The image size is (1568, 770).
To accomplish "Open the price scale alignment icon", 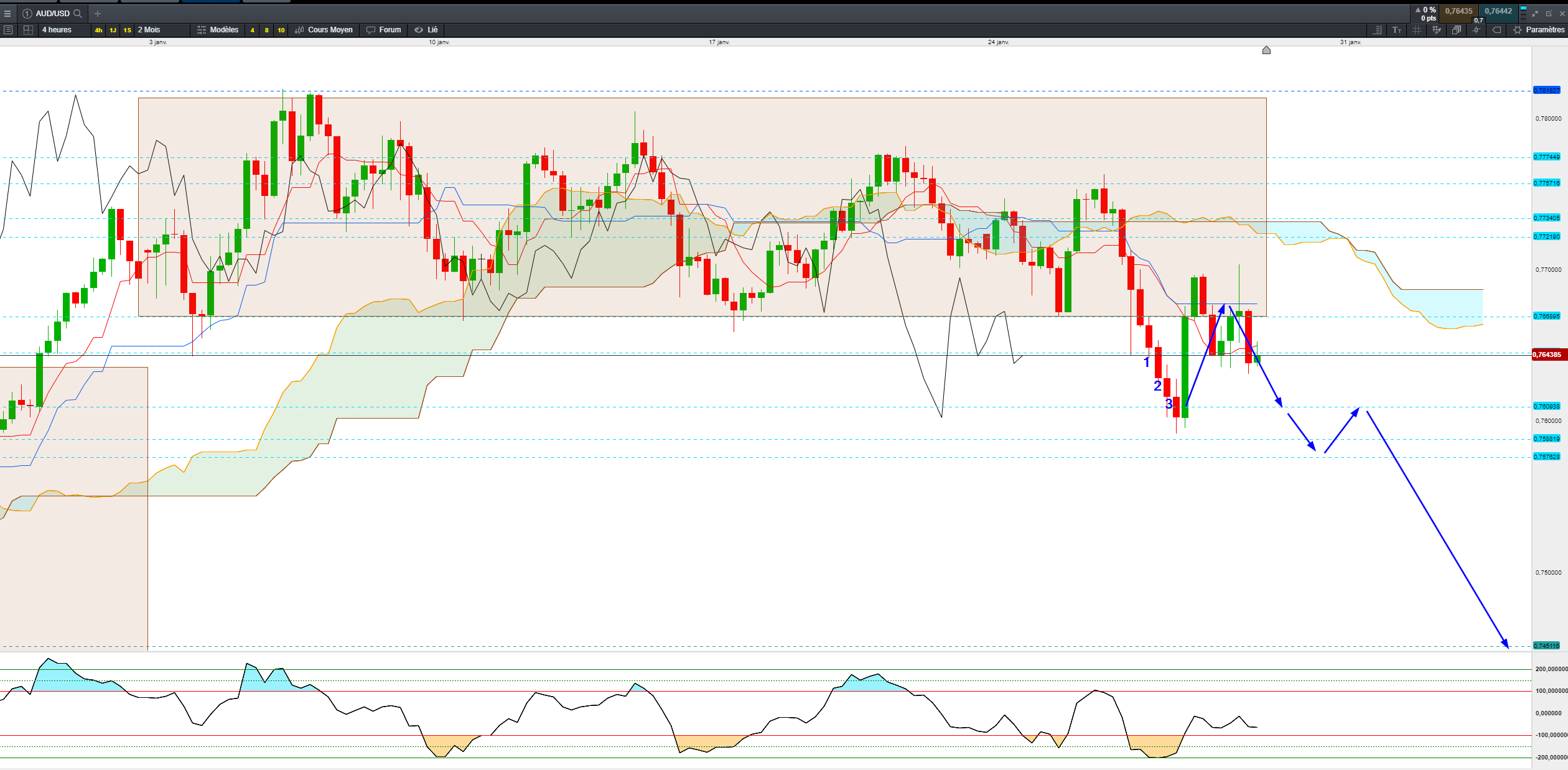I will (x=1377, y=30).
